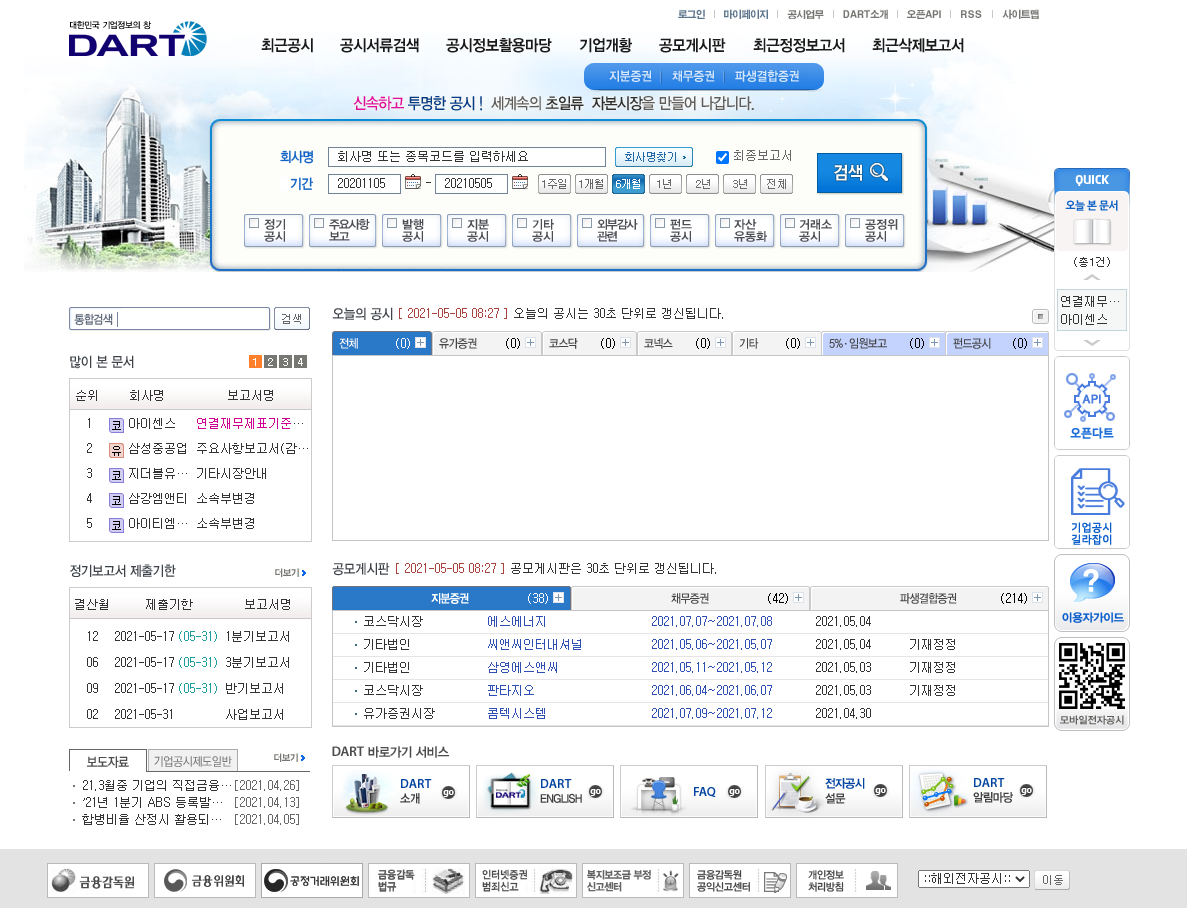1187x908 pixels.
Task: Click 더보기 next to 정기보고서 제출기한
Action: [x=290, y=573]
